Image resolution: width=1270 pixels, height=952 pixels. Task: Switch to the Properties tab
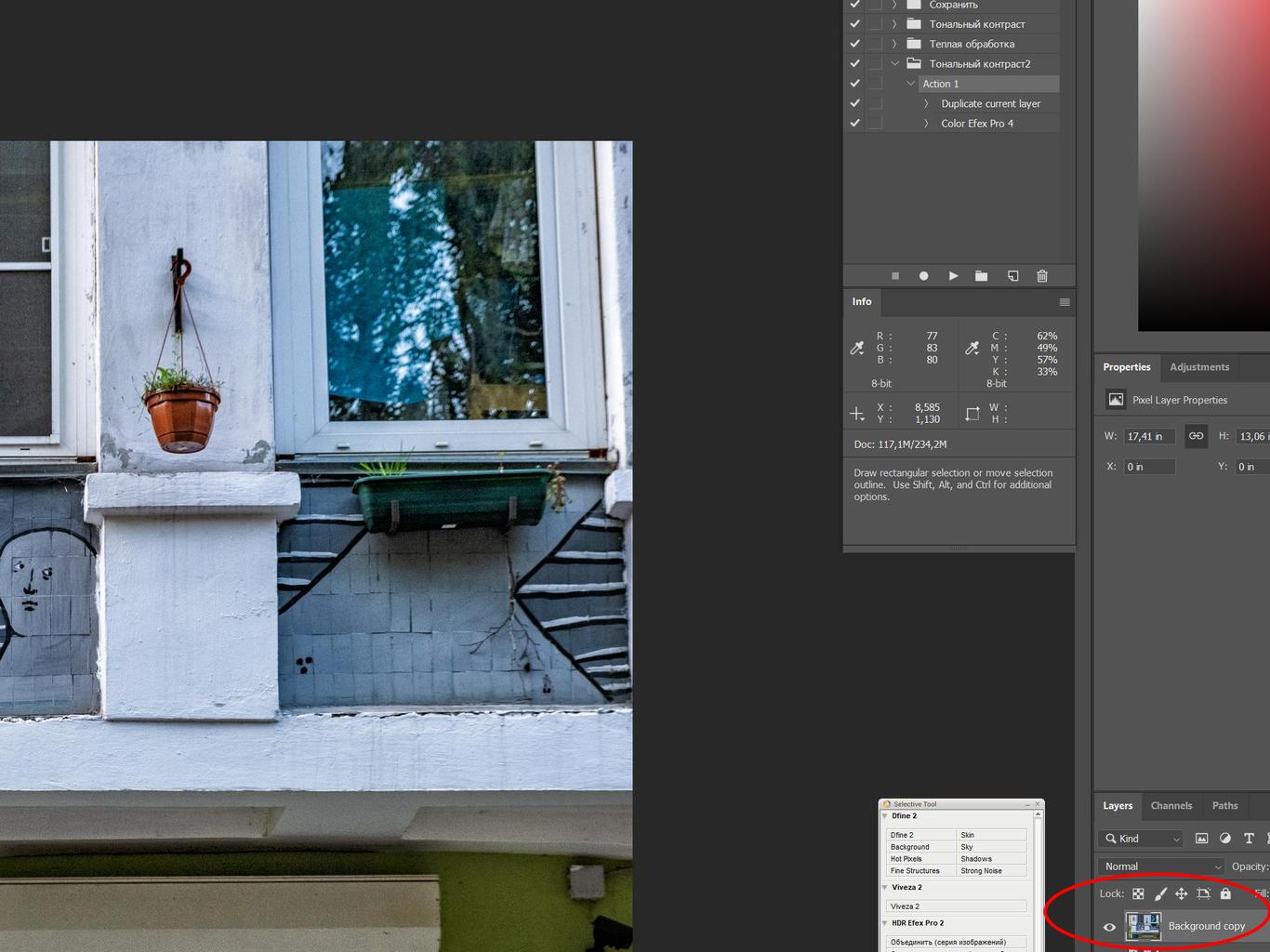(x=1127, y=367)
